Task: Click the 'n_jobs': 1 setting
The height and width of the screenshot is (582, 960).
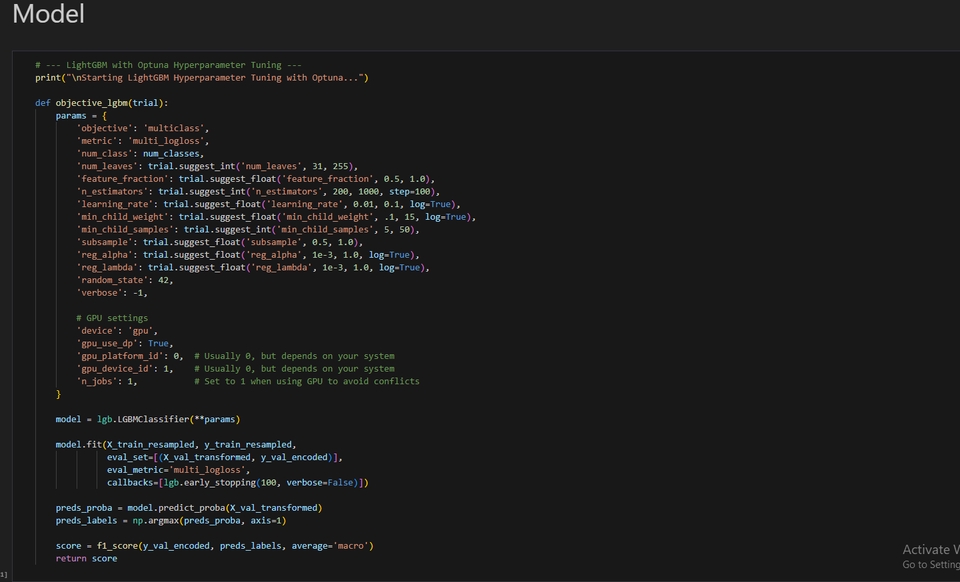Action: point(107,381)
